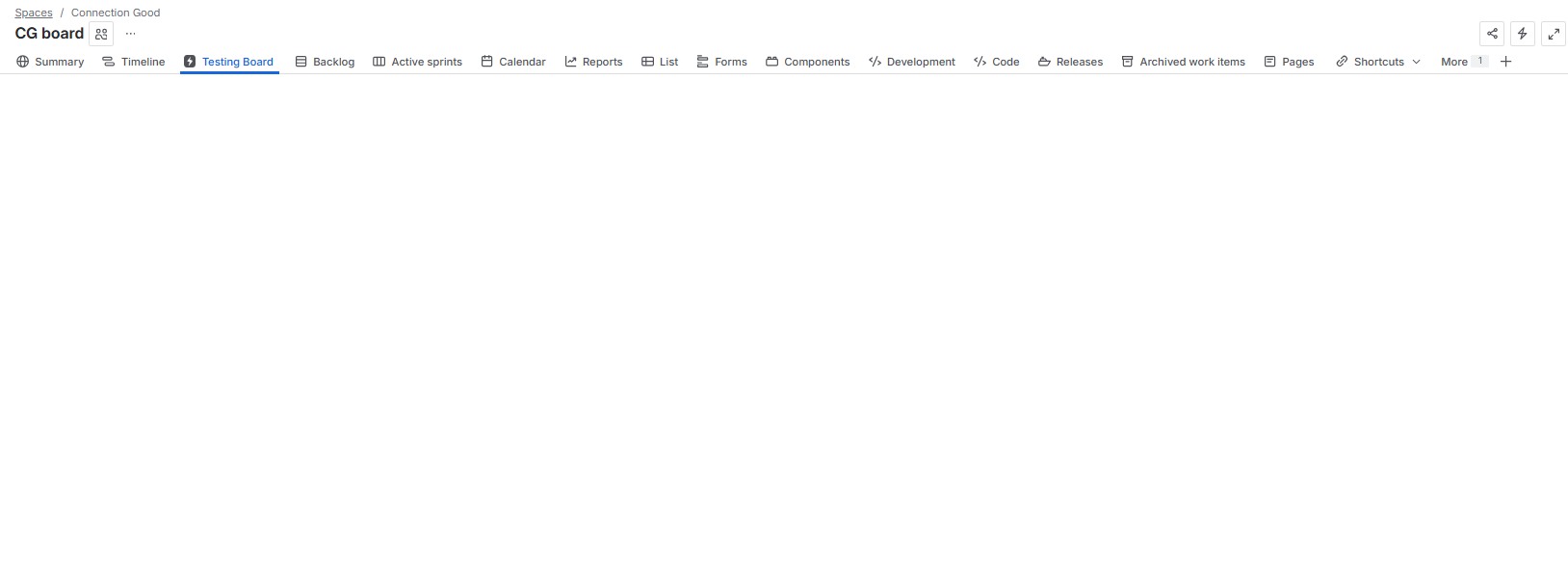Expand the Shortcuts dropdown
This screenshot has height=588, width=1568.
point(1378,62)
